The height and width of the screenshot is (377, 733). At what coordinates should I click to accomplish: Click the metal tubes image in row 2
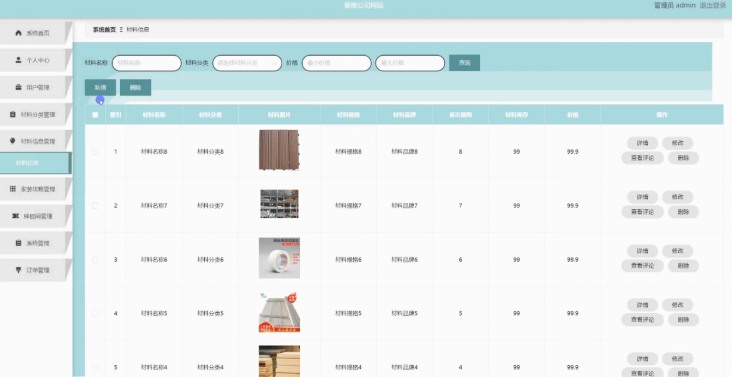click(279, 203)
